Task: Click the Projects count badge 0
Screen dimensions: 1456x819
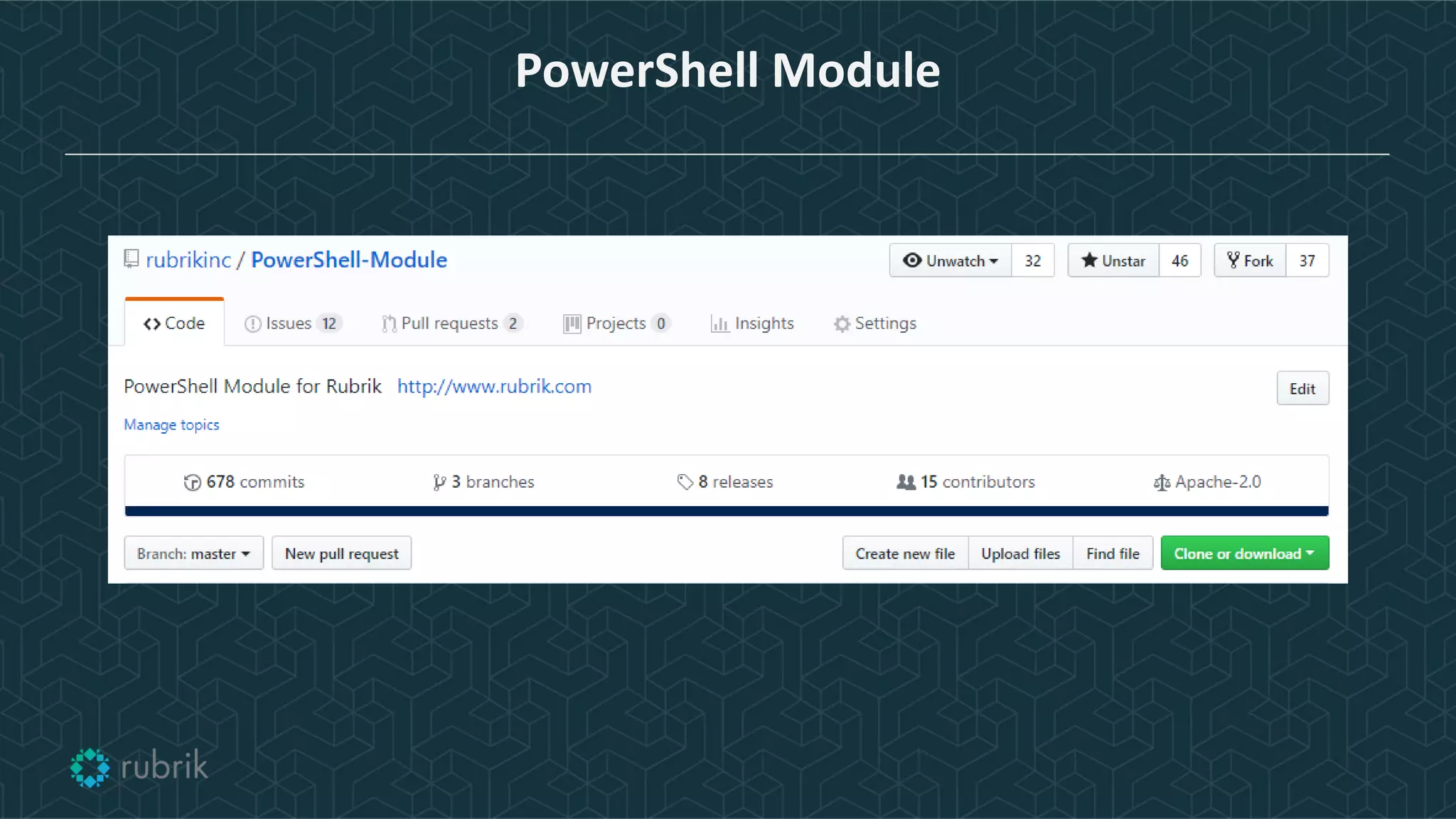Action: pos(660,323)
